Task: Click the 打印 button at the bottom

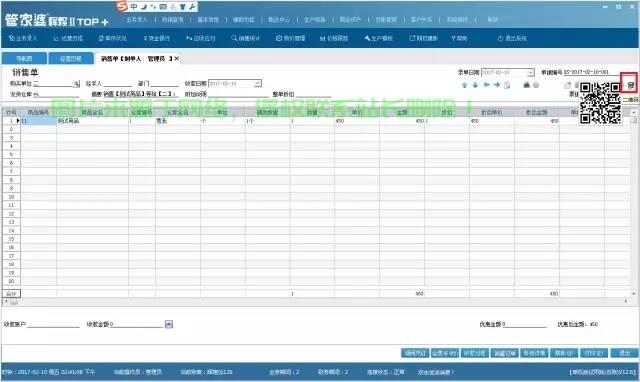Action: [x=594, y=353]
